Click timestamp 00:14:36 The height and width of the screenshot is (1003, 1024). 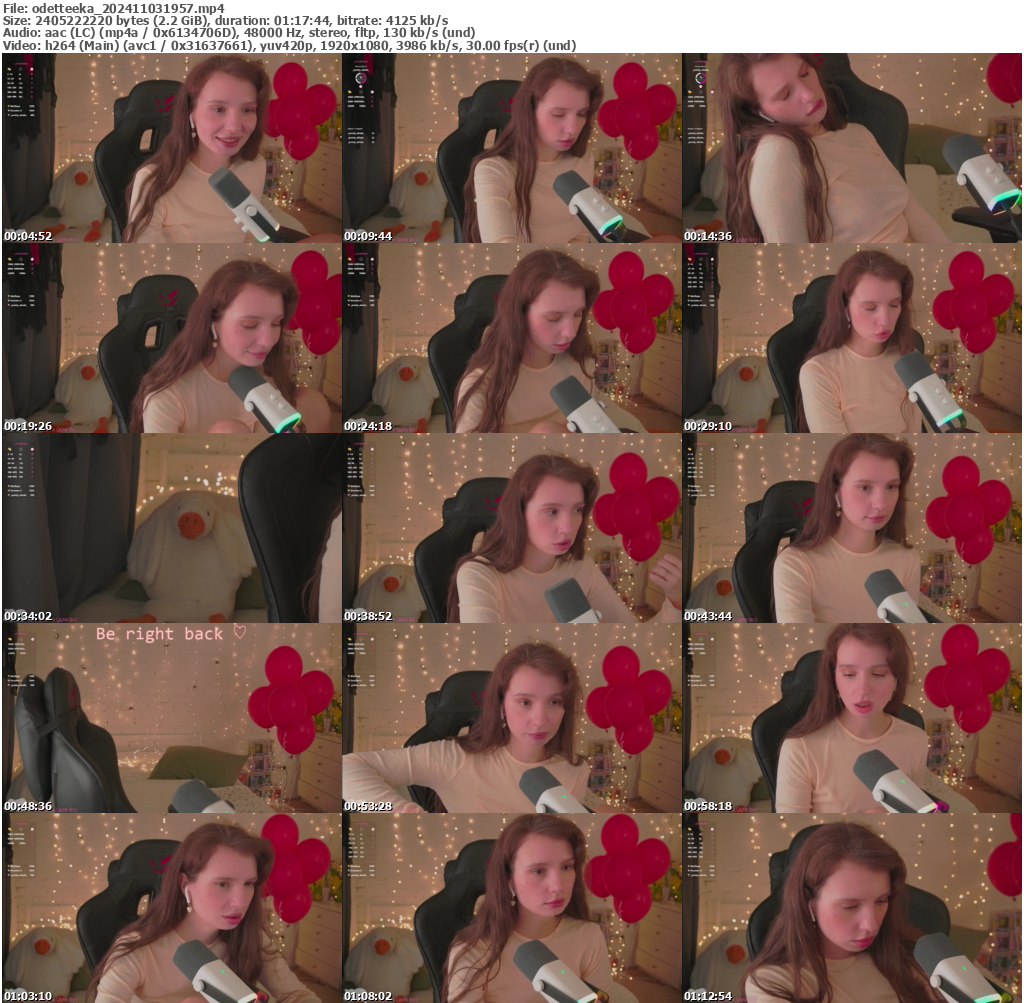pos(707,234)
